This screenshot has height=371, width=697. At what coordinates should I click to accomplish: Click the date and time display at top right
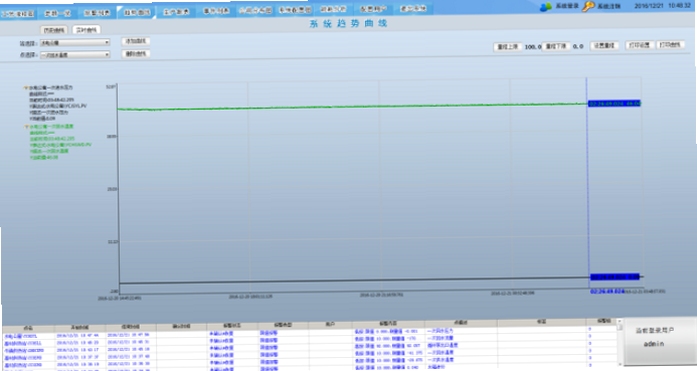[x=662, y=6]
